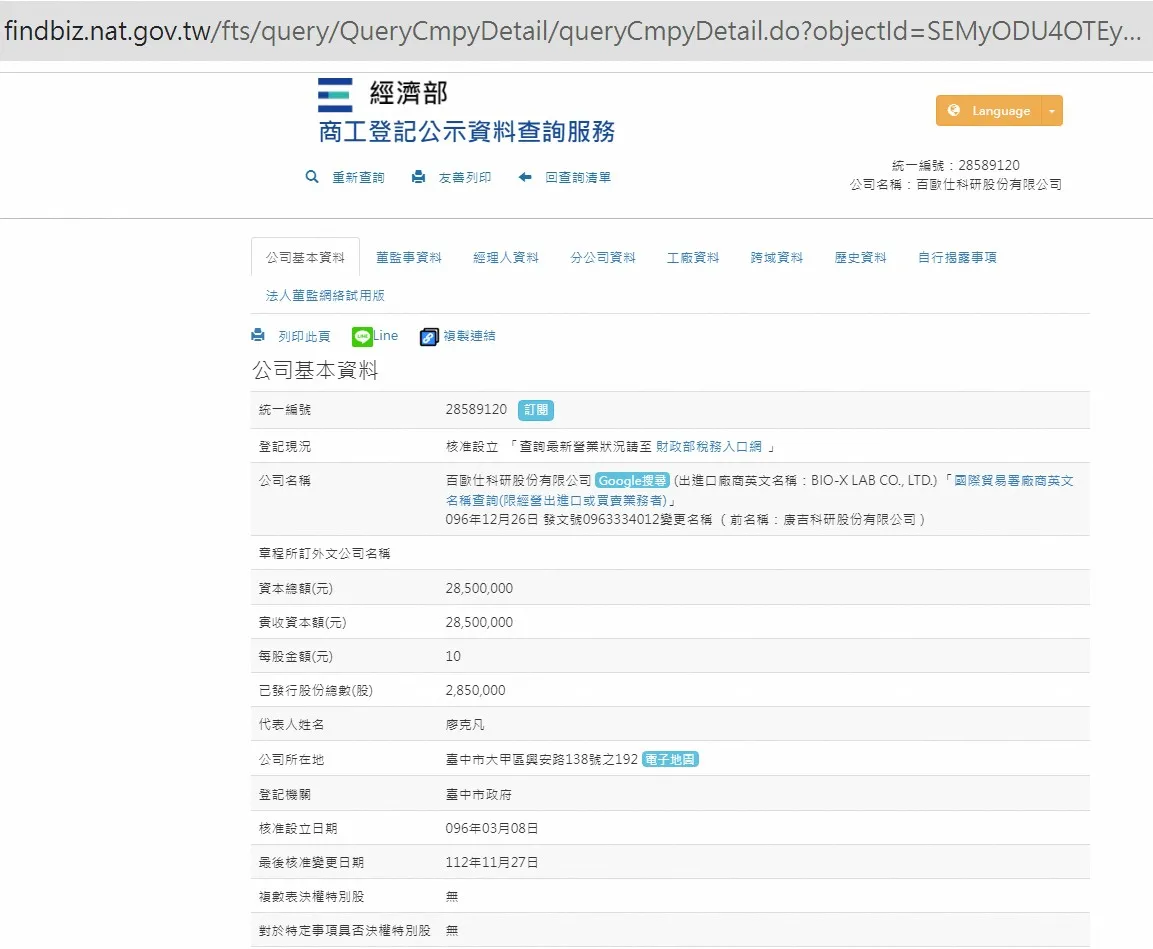Follow the 財政部稅務入口網 link
1153x949 pixels.
click(709, 447)
